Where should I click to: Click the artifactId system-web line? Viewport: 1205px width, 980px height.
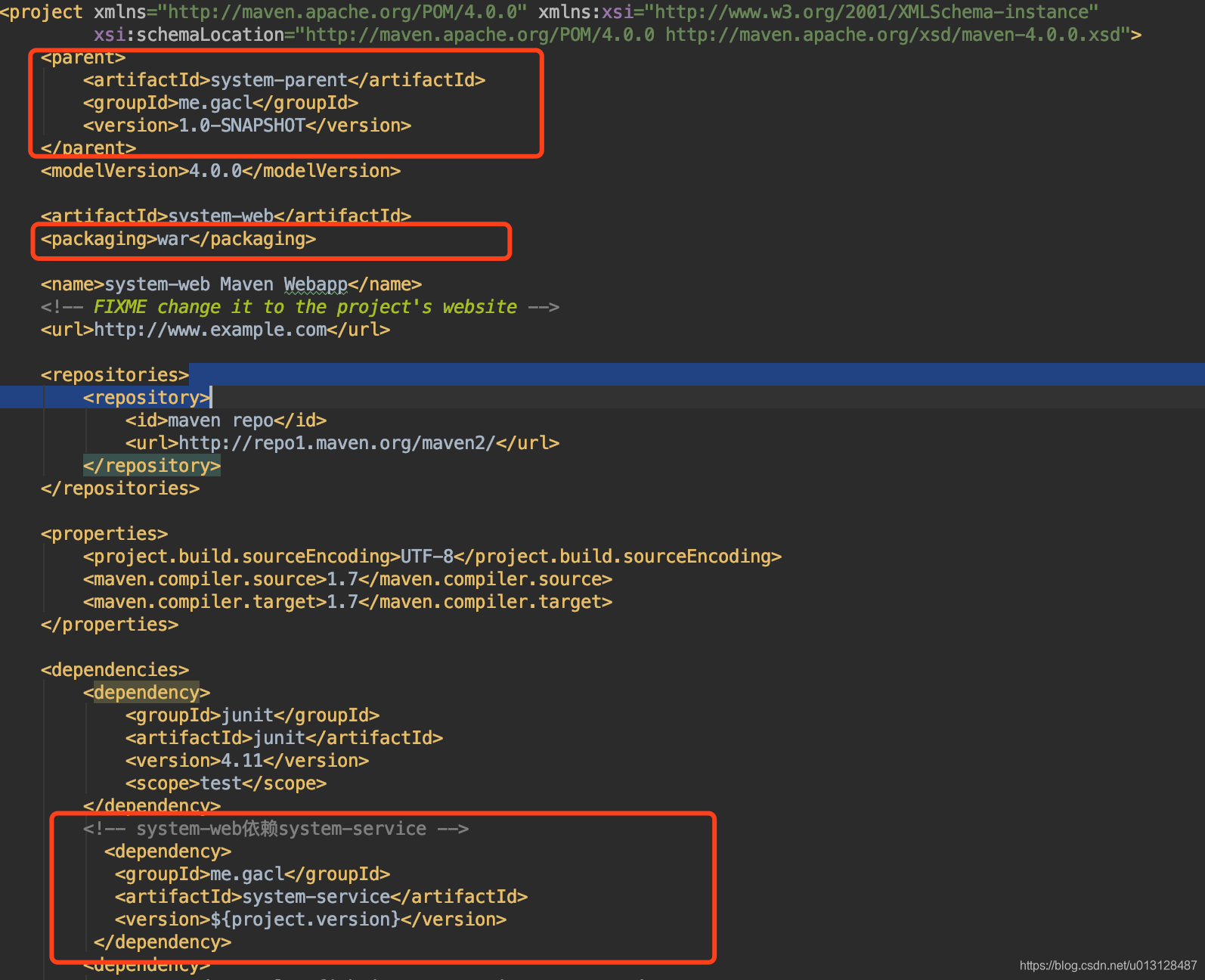point(226,216)
